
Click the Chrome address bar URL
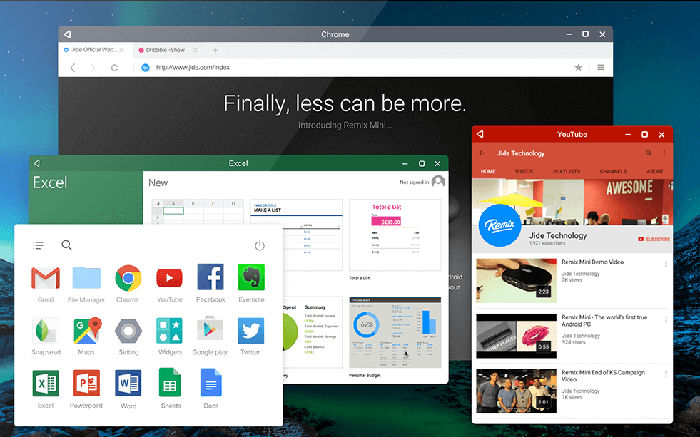click(192, 67)
